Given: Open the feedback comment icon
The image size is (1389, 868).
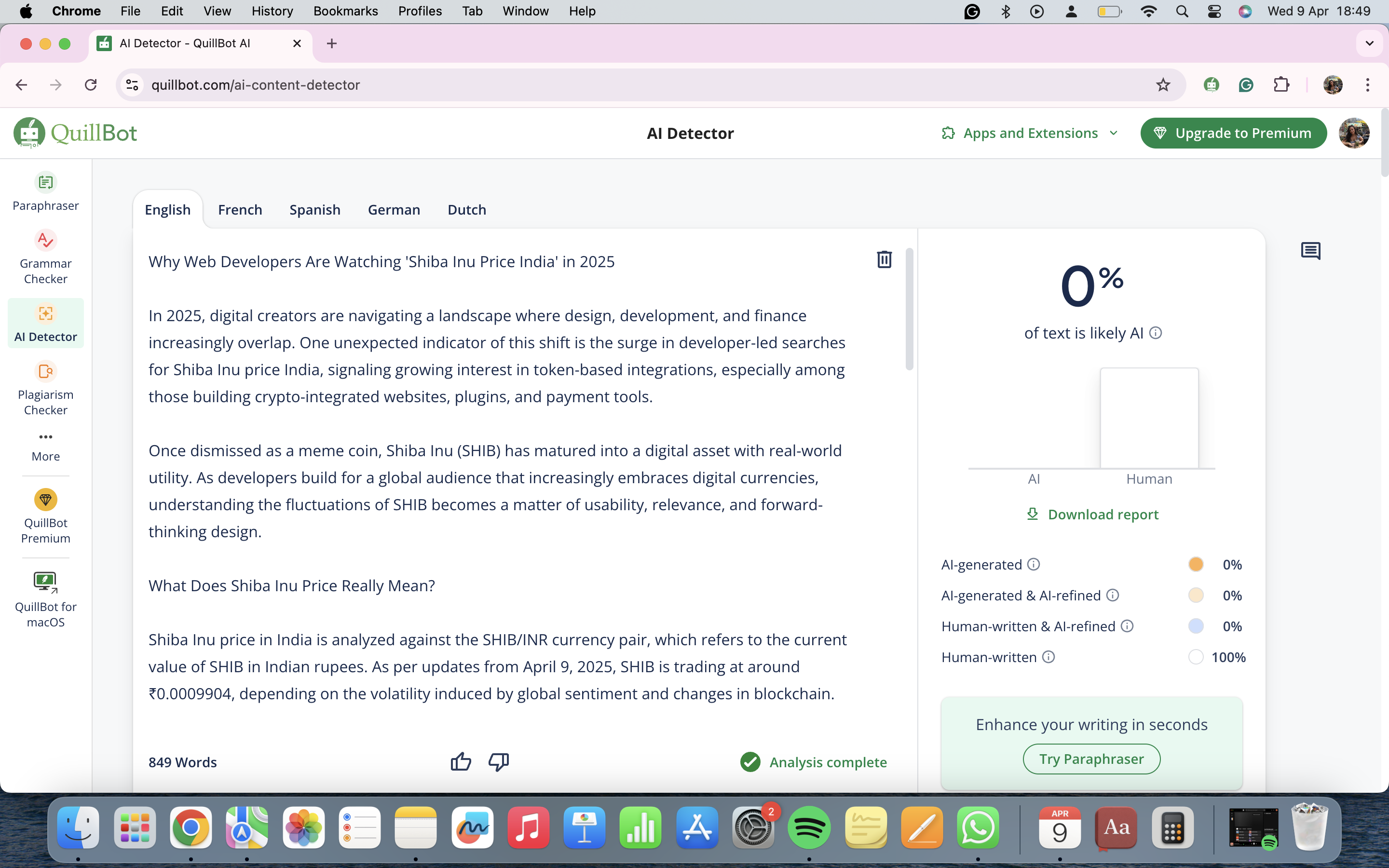Looking at the screenshot, I should click(1310, 251).
